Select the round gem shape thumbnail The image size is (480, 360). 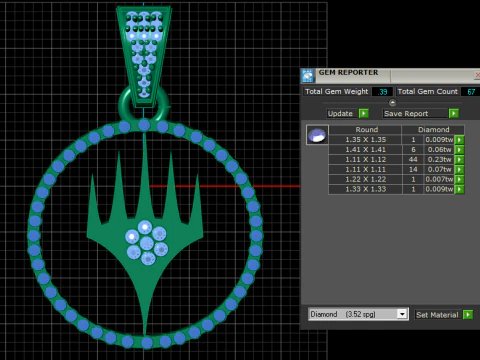coord(317,135)
